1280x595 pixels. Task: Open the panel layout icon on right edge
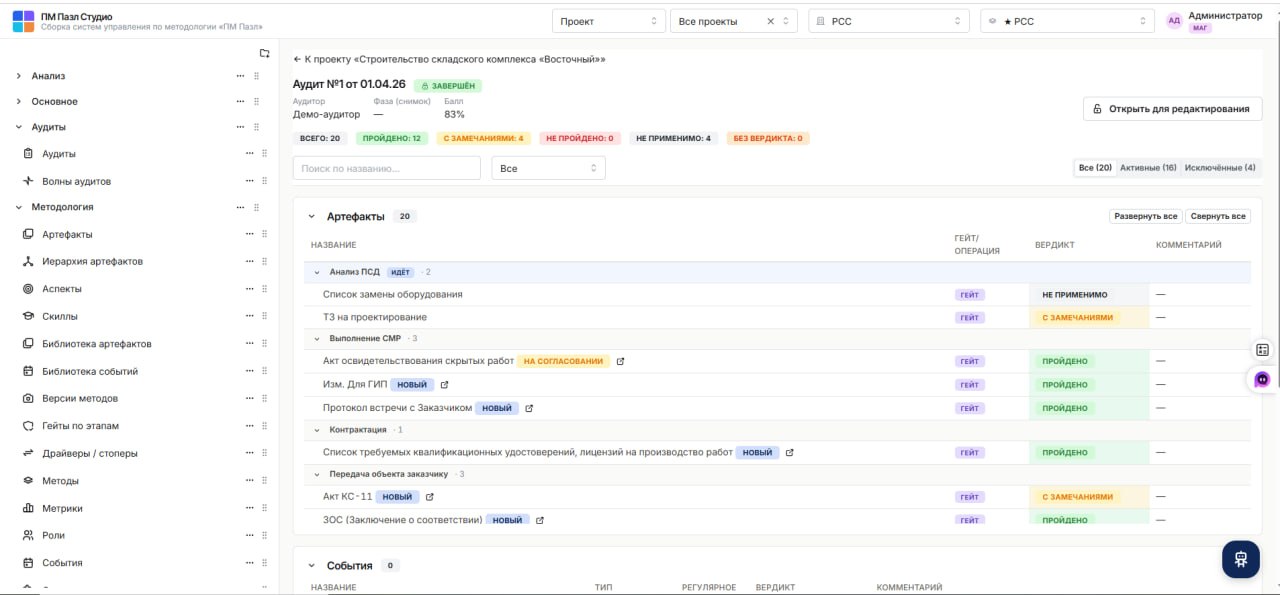[x=1262, y=350]
